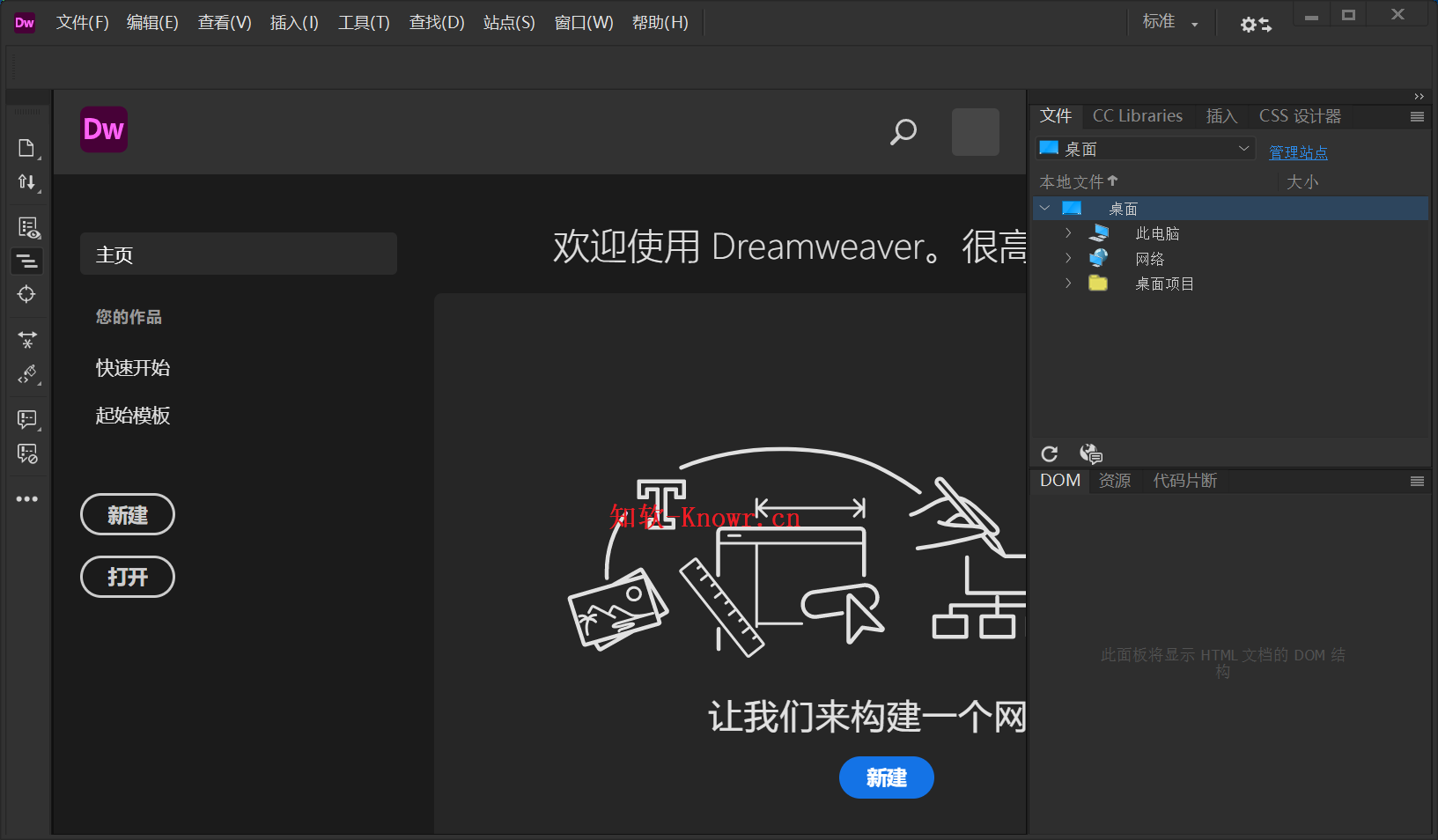Expand the 此电脑 tree node
The height and width of the screenshot is (840, 1438).
1068,233
